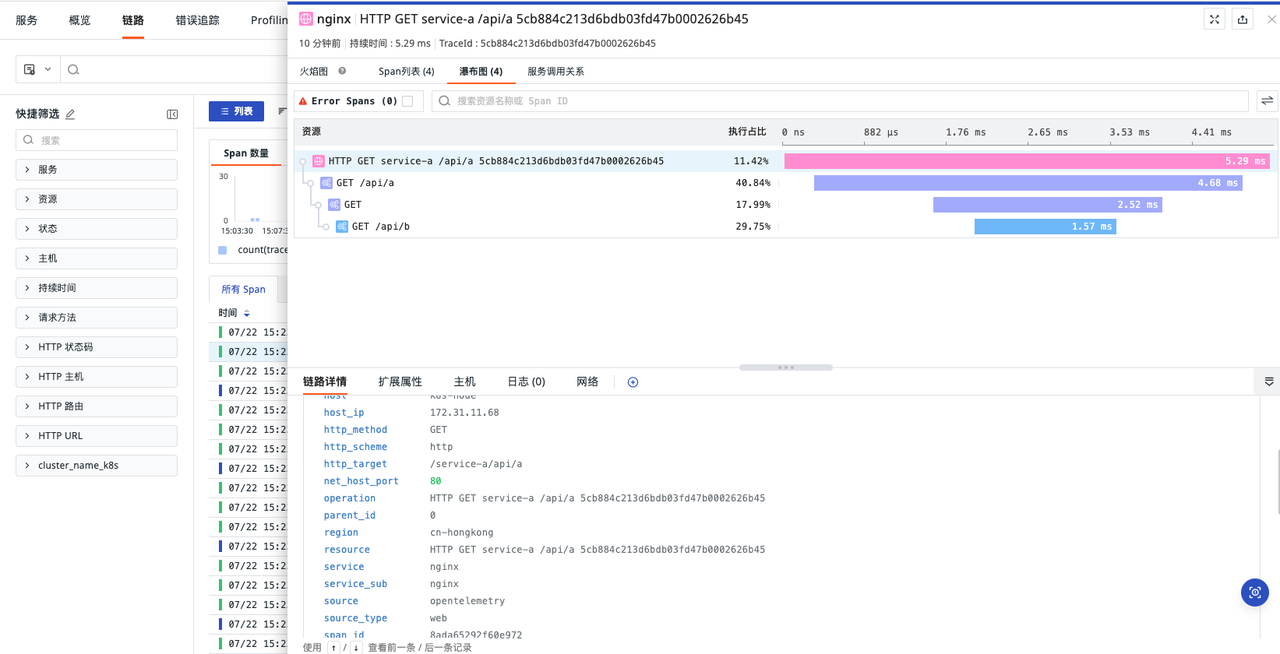Click the host_ip value 172.31.11.68
Screen dimensions: 1280x654
pos(464,412)
